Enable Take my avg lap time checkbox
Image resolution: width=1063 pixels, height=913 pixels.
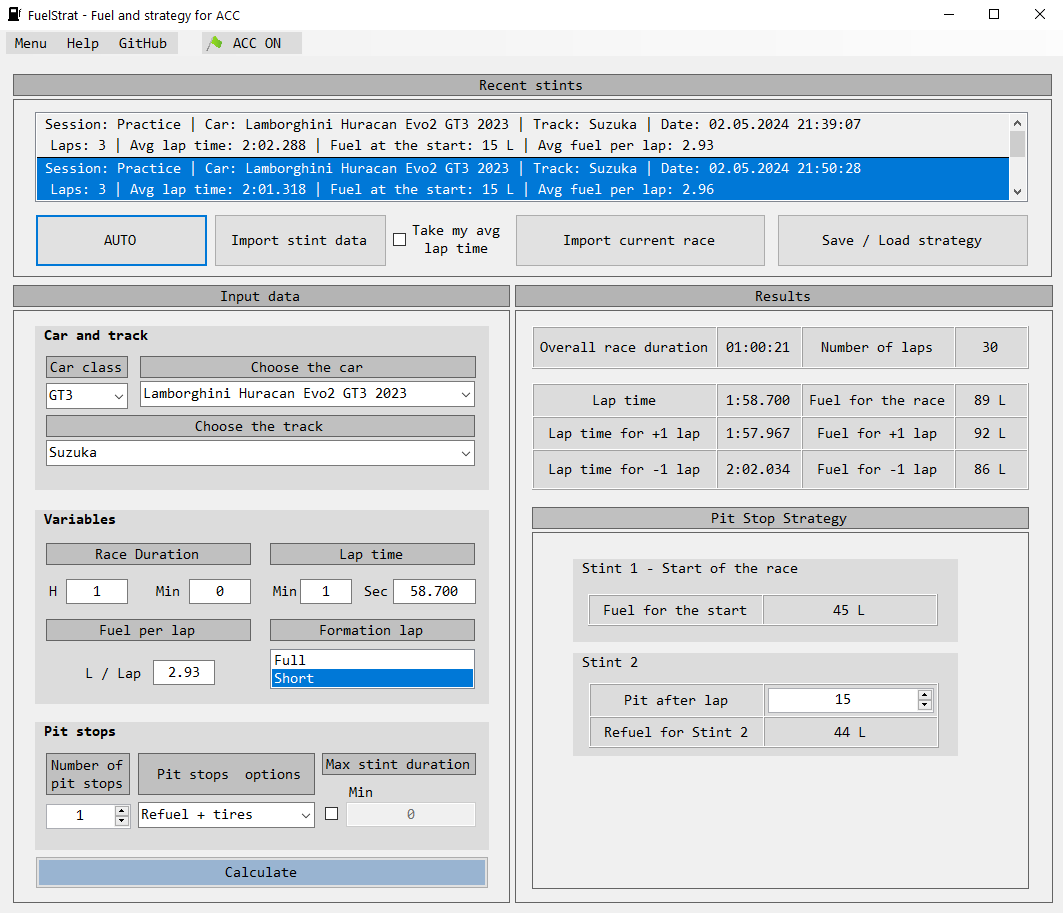(400, 240)
